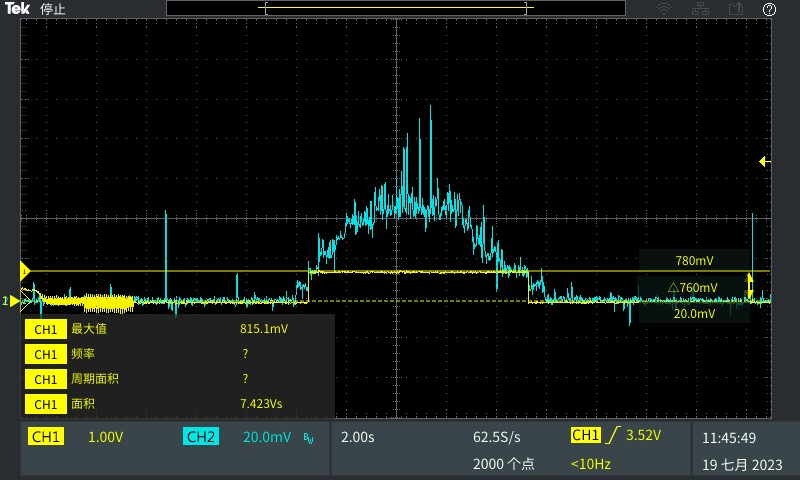Click the 3.52V trigger level readout

coord(644,436)
